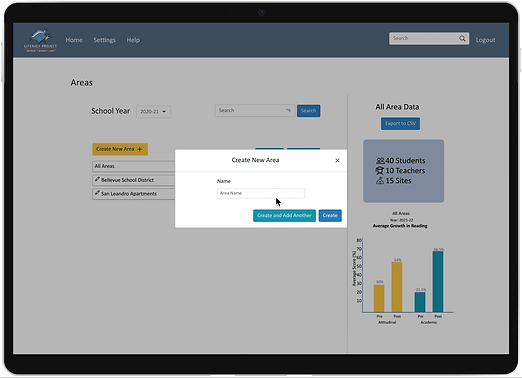Click the Create and Add Another button
Image resolution: width=522 pixels, height=378 pixels.
(284, 215)
